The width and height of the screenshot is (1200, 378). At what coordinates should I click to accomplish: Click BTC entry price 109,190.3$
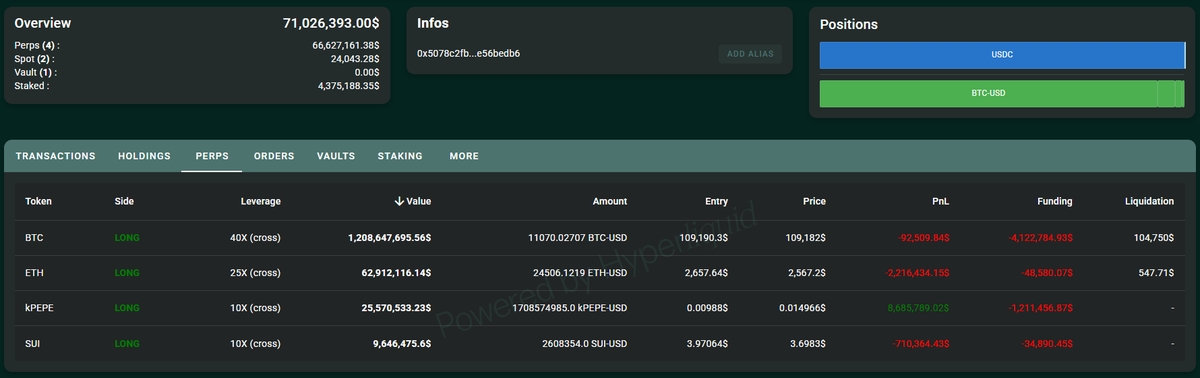click(x=704, y=238)
